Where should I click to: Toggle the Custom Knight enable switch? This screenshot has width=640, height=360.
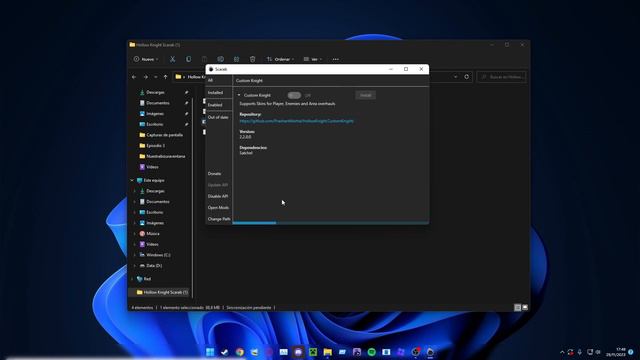294,95
